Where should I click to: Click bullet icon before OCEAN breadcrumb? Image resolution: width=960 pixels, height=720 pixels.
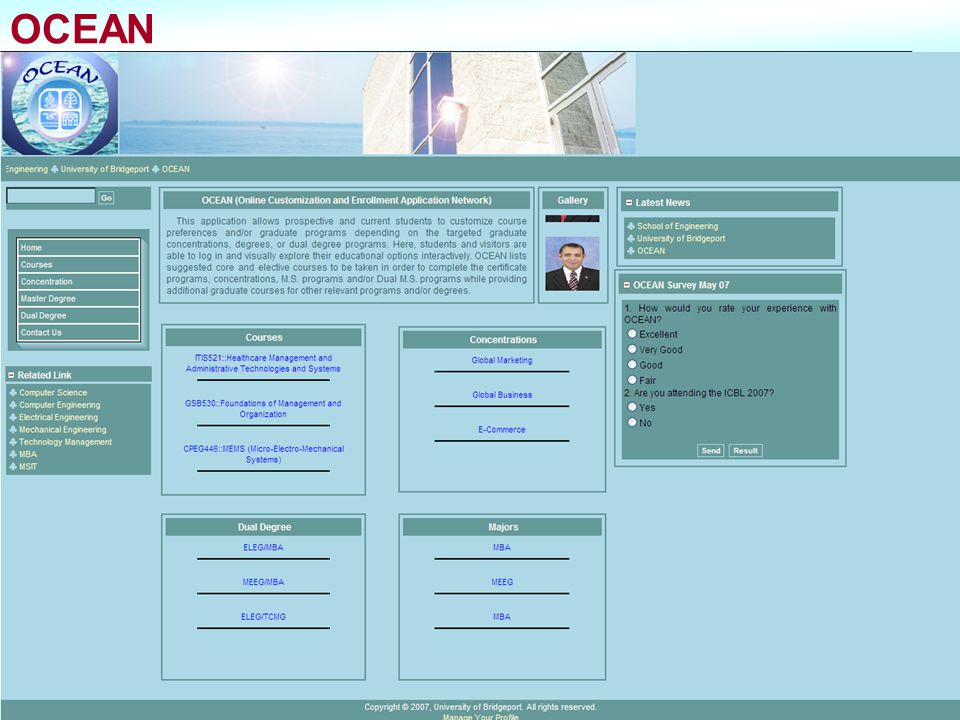click(x=156, y=169)
